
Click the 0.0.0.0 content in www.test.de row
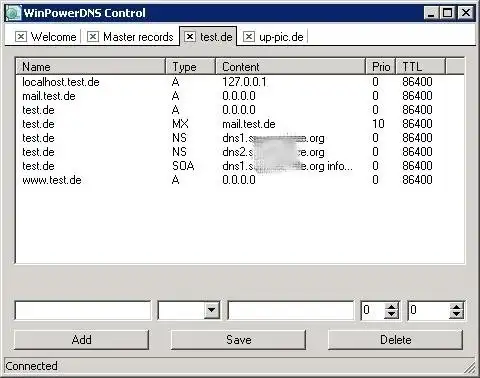coord(239,180)
